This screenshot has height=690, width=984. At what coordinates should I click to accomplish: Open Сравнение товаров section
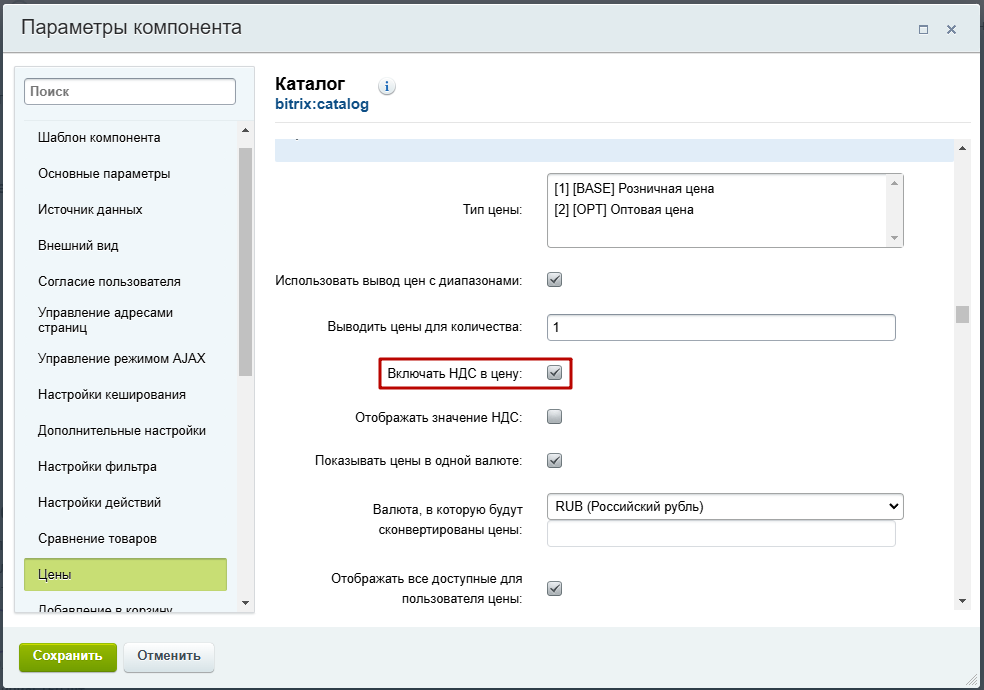97,539
